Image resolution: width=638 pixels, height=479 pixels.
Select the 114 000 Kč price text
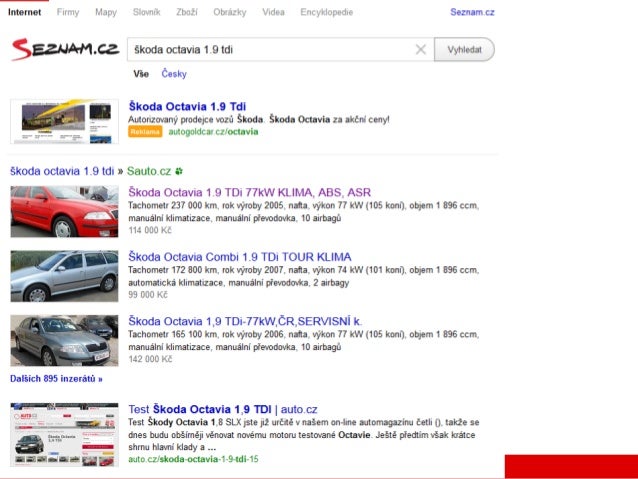(150, 230)
